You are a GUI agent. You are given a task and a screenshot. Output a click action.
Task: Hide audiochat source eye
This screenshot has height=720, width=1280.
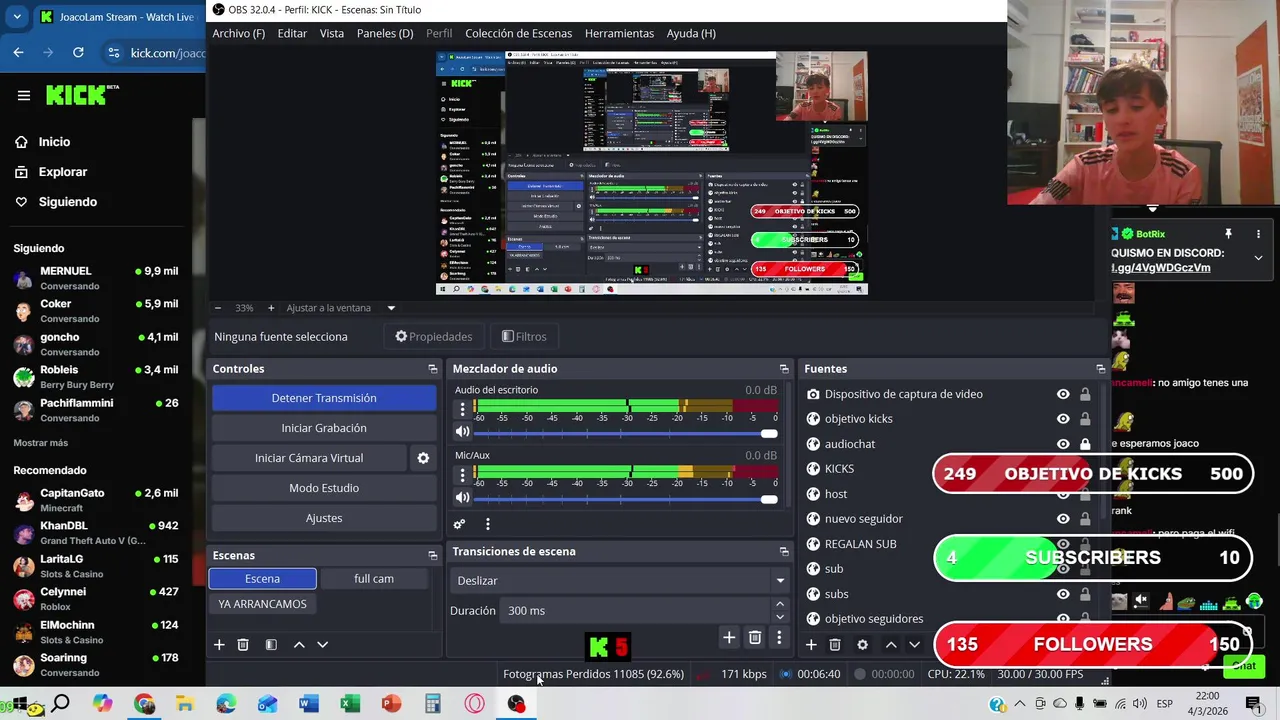(x=1063, y=444)
